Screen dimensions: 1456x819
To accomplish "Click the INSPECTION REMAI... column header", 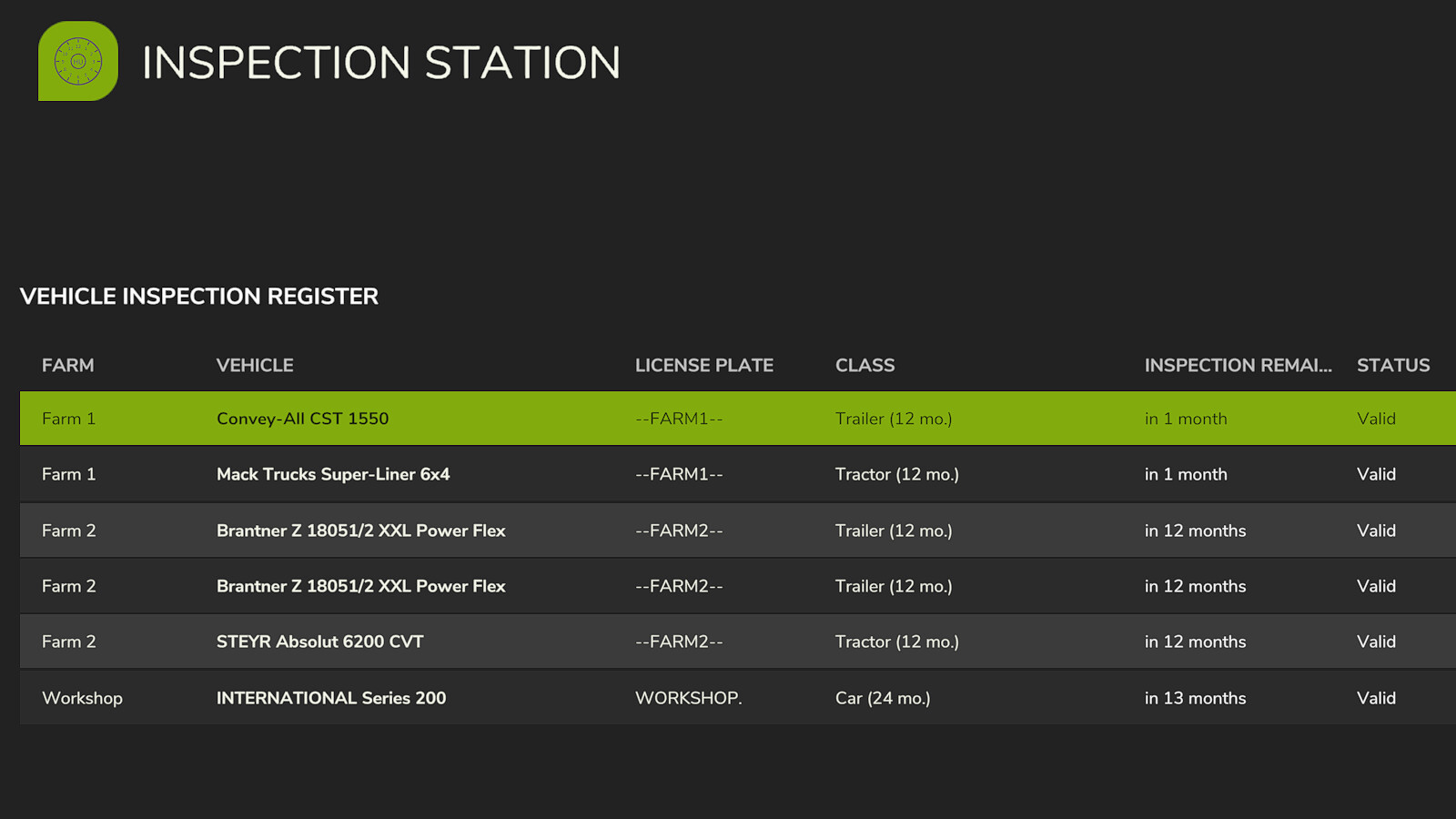I will pos(1238,365).
